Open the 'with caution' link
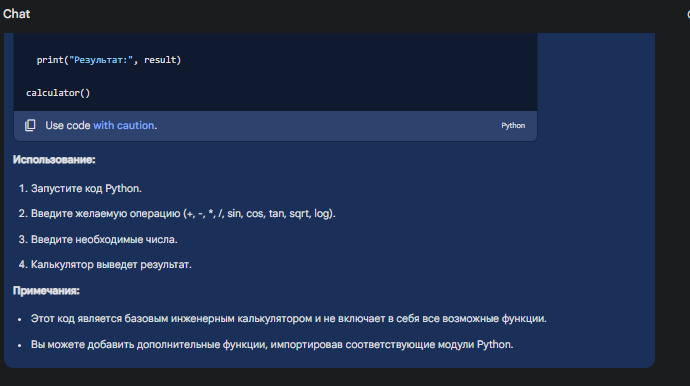This screenshot has height=386, width=690. [124, 125]
